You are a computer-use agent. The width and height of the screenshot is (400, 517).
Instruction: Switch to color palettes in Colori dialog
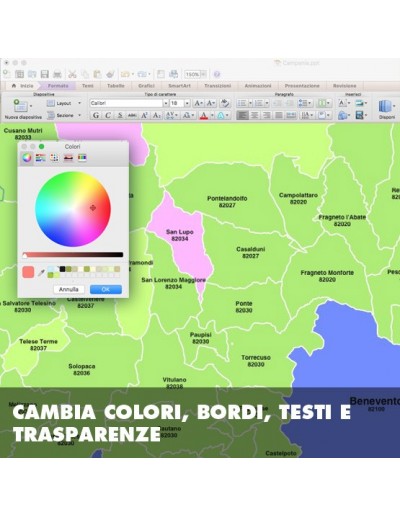[55, 158]
